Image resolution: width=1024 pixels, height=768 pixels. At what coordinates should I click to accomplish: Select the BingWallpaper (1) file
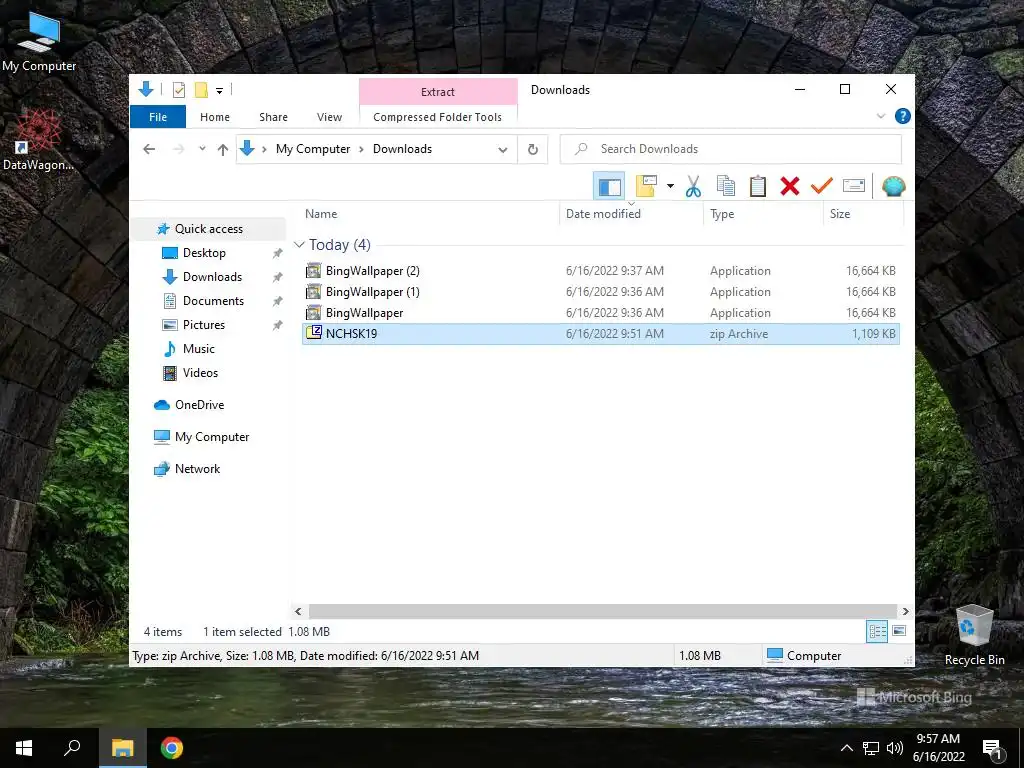click(600, 291)
